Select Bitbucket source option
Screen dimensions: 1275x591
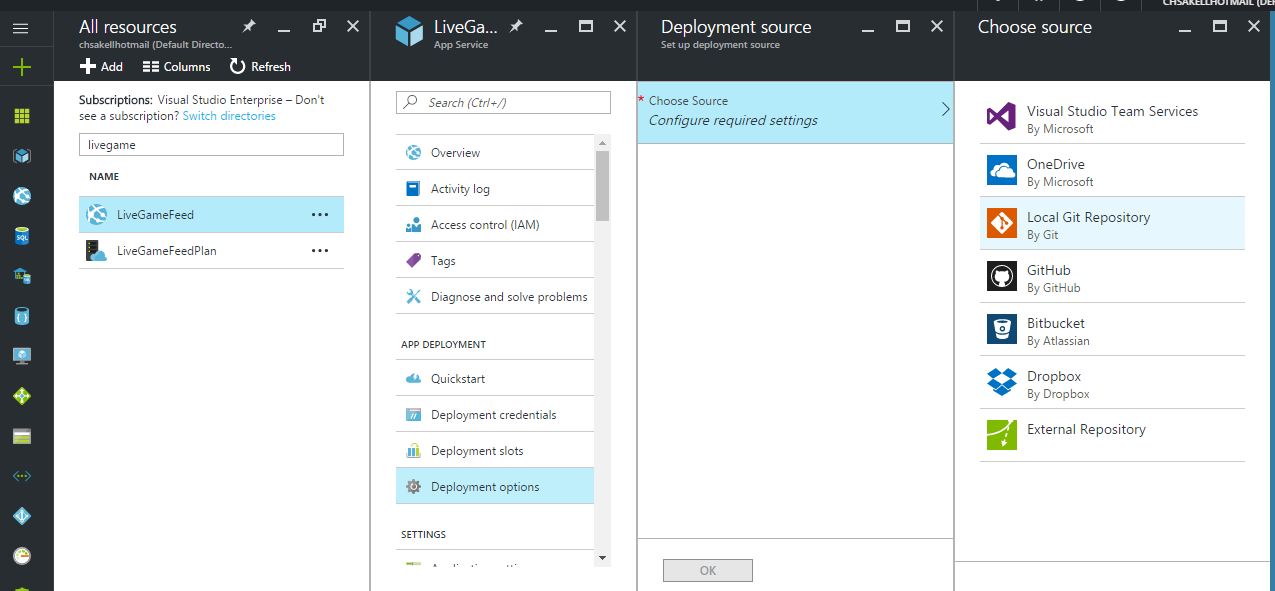(1112, 330)
